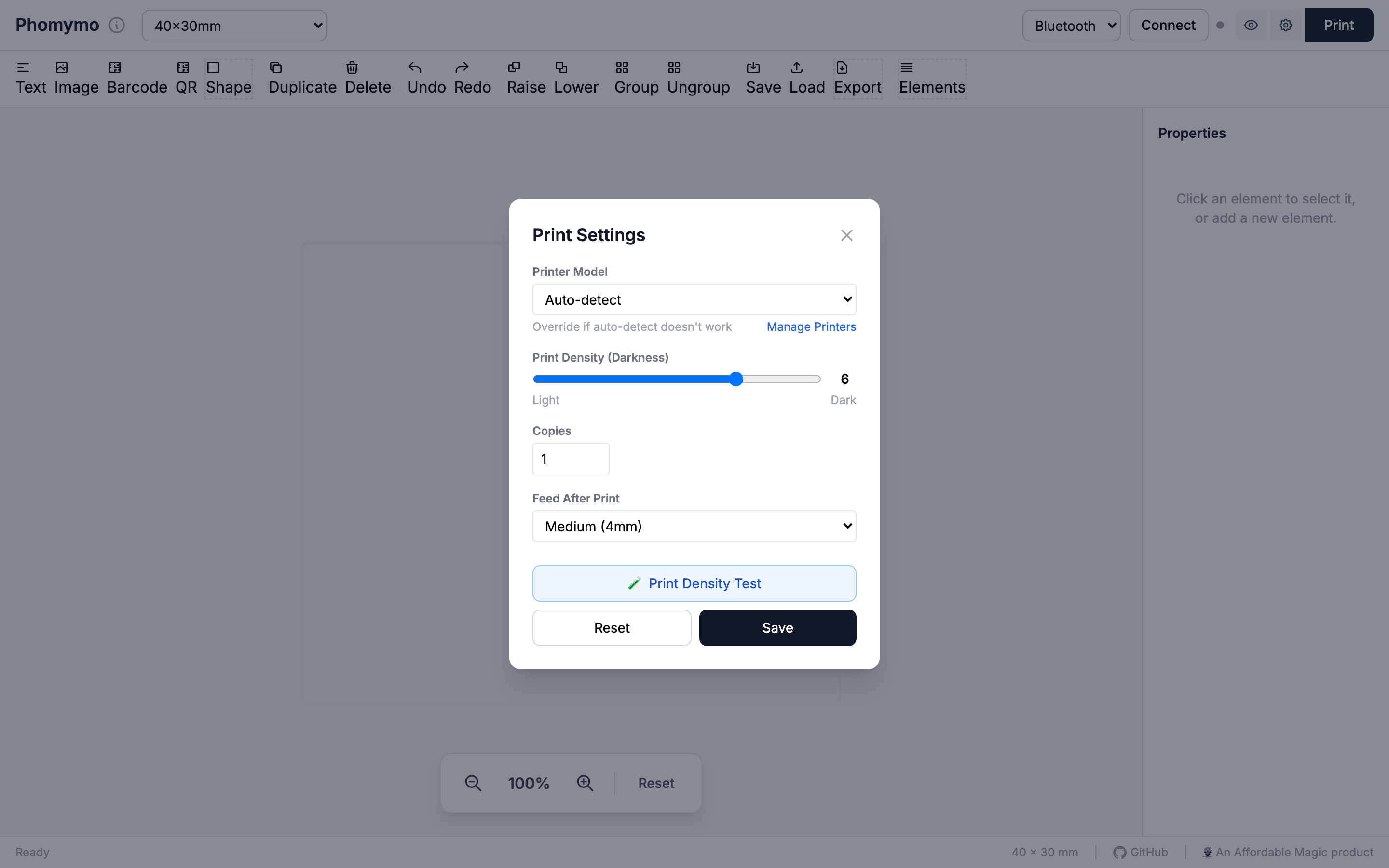
Task: Create a QR code
Action: pos(185,78)
